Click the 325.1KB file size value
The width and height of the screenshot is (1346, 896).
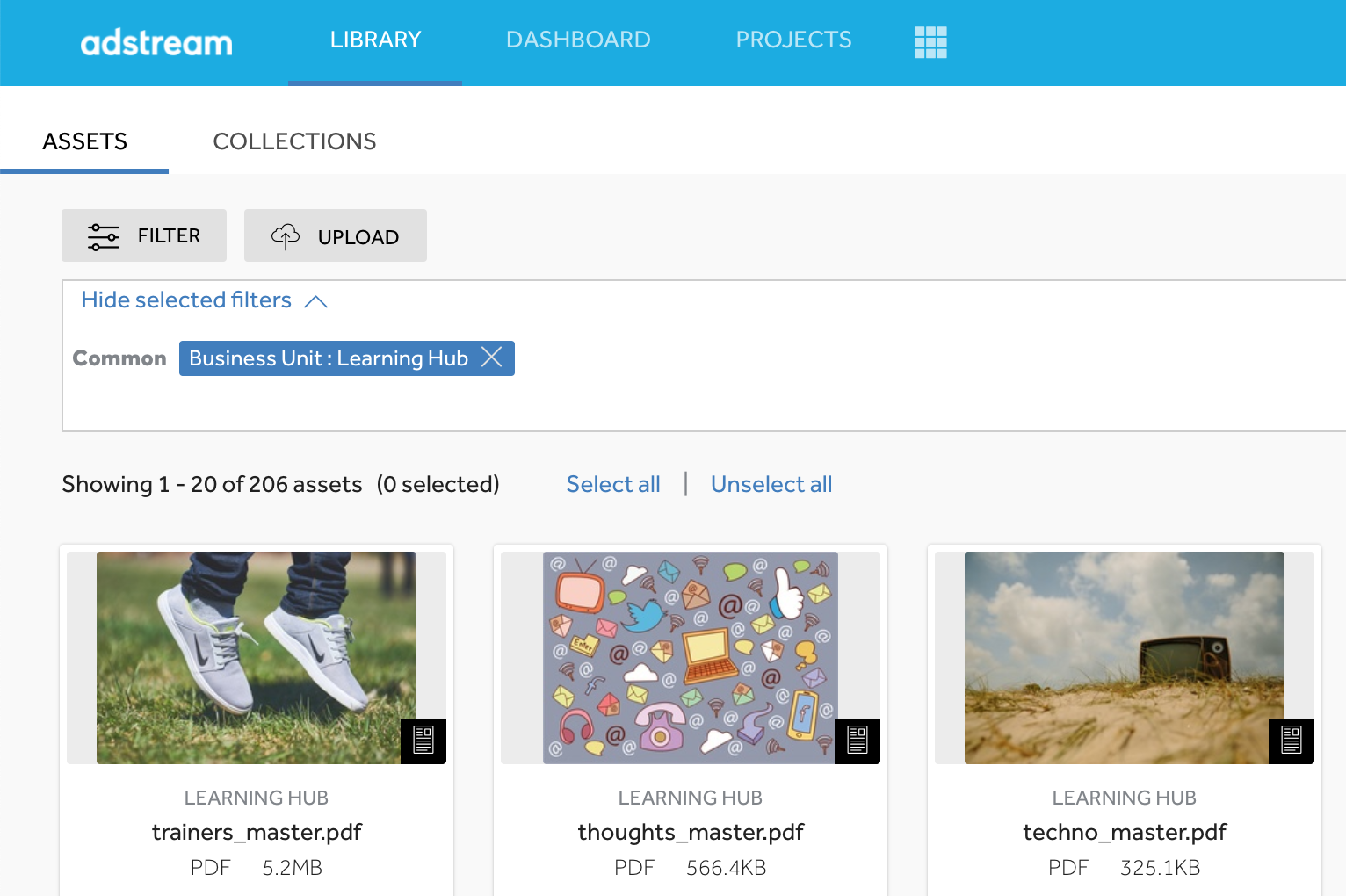[x=1161, y=868]
